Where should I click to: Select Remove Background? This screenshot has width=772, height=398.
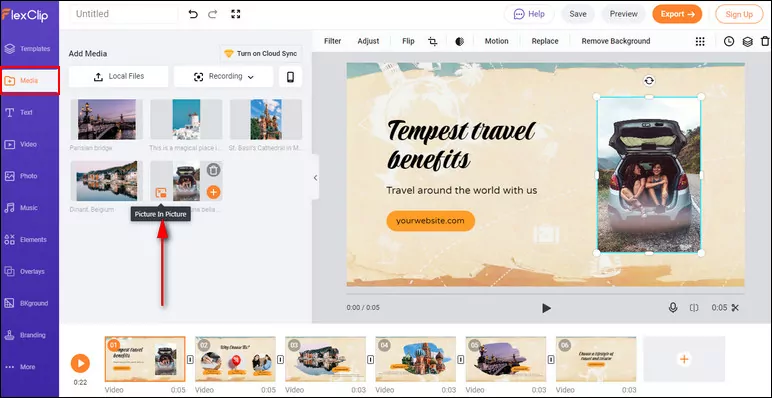click(616, 41)
